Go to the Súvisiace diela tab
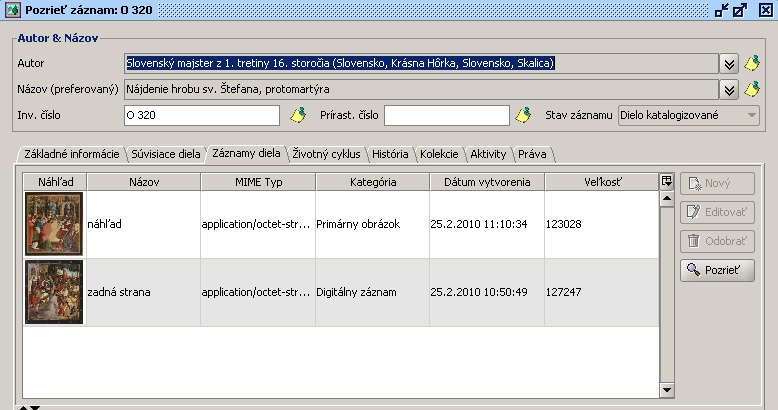The height and width of the screenshot is (410, 778). pyautogui.click(x=165, y=154)
